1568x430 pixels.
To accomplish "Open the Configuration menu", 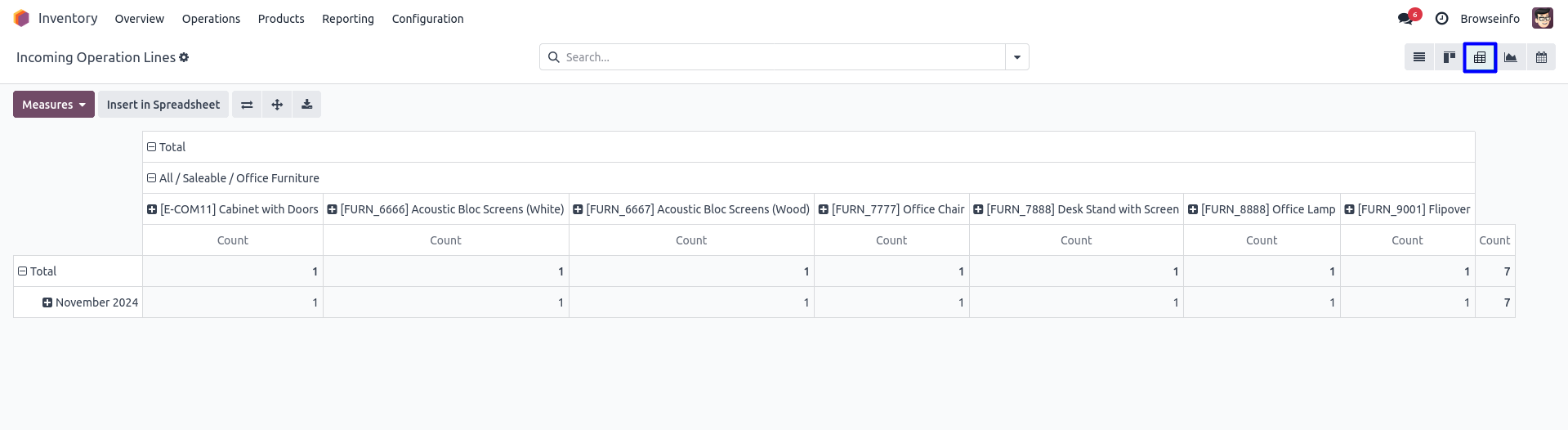I will [427, 19].
